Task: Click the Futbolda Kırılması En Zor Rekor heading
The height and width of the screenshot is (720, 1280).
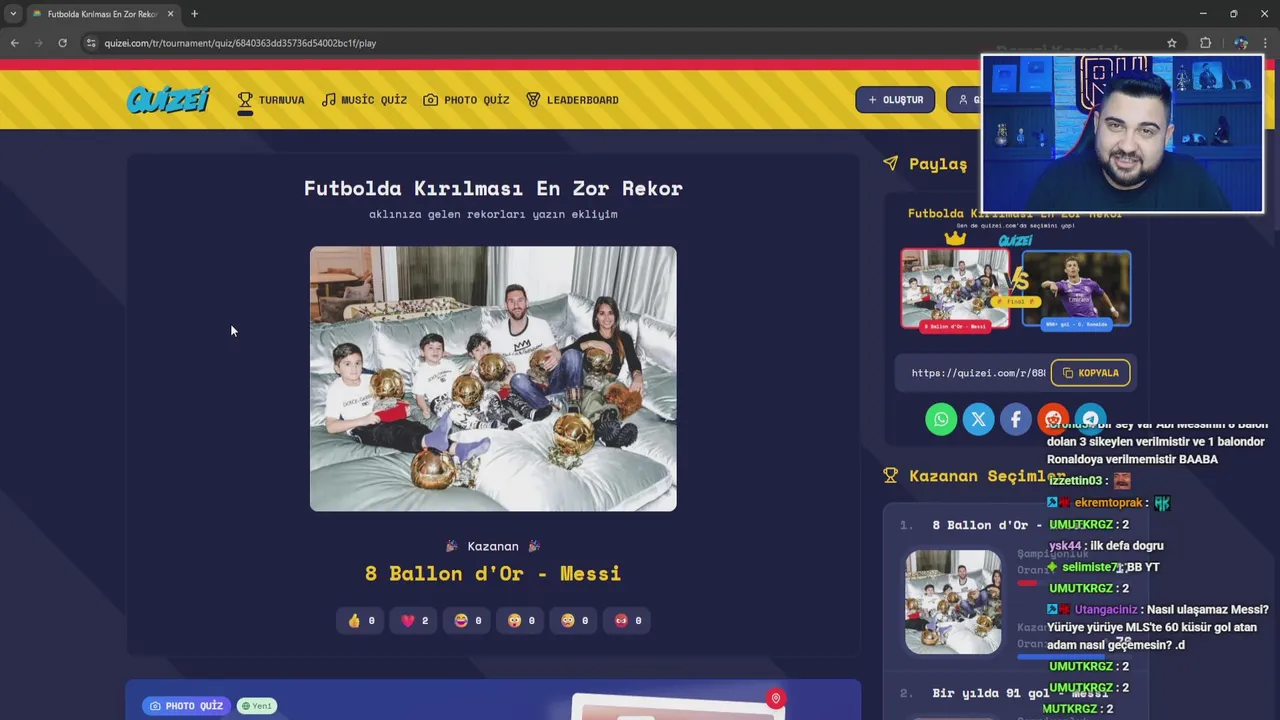Action: point(493,188)
